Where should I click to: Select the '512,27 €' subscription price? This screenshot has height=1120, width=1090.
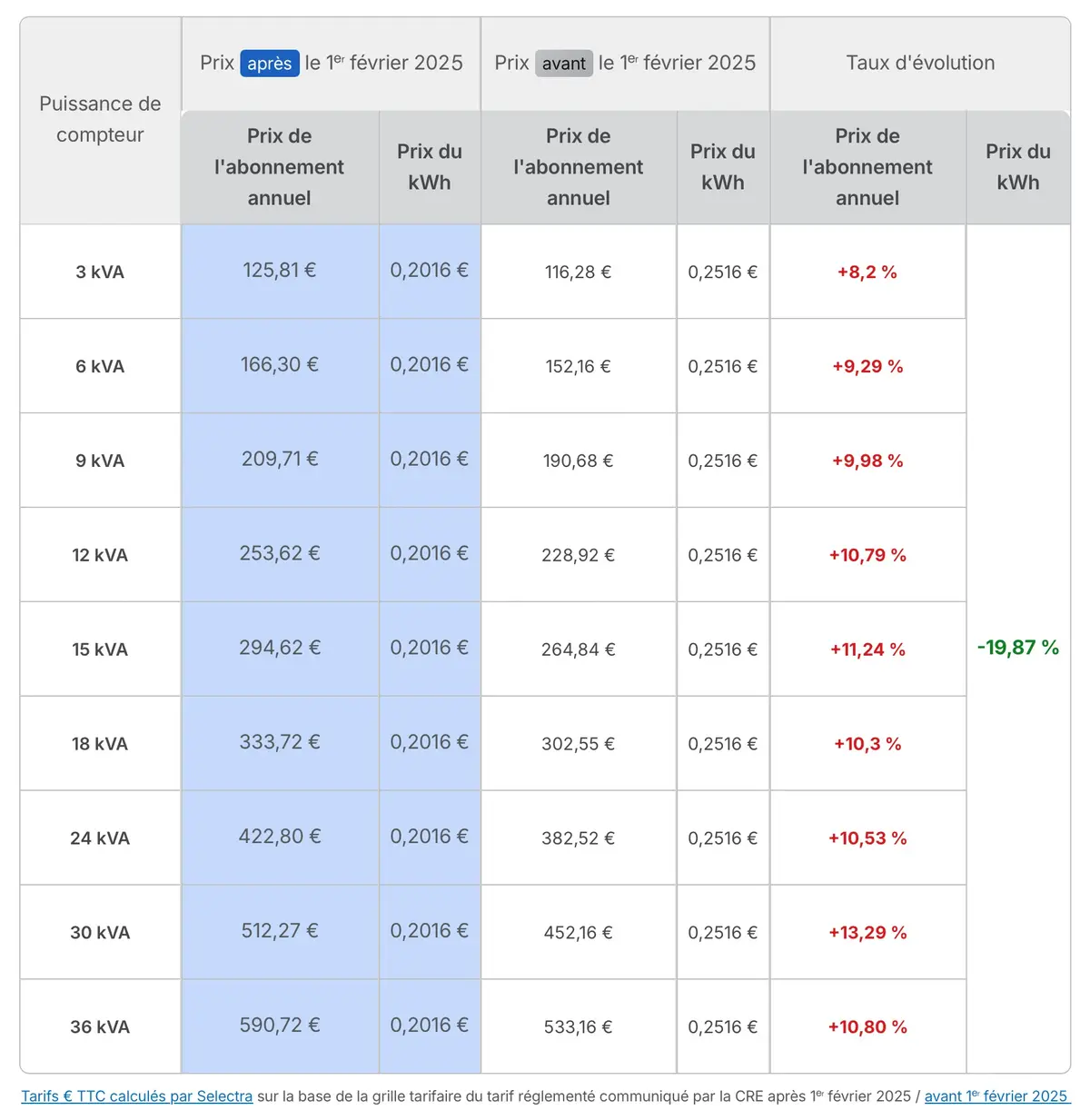tap(280, 931)
